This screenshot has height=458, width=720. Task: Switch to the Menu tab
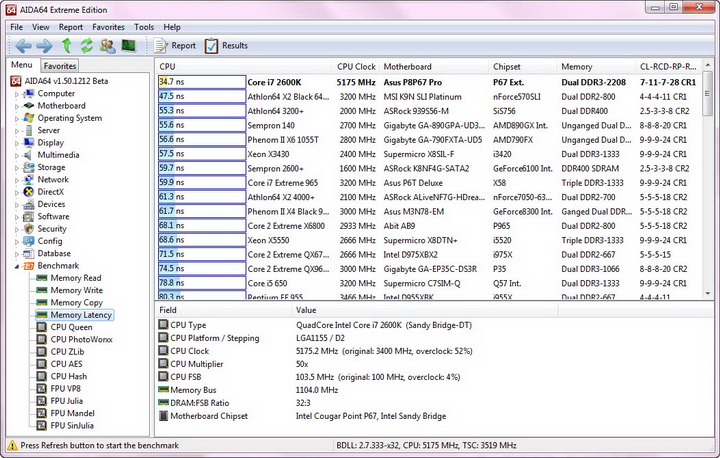22,65
